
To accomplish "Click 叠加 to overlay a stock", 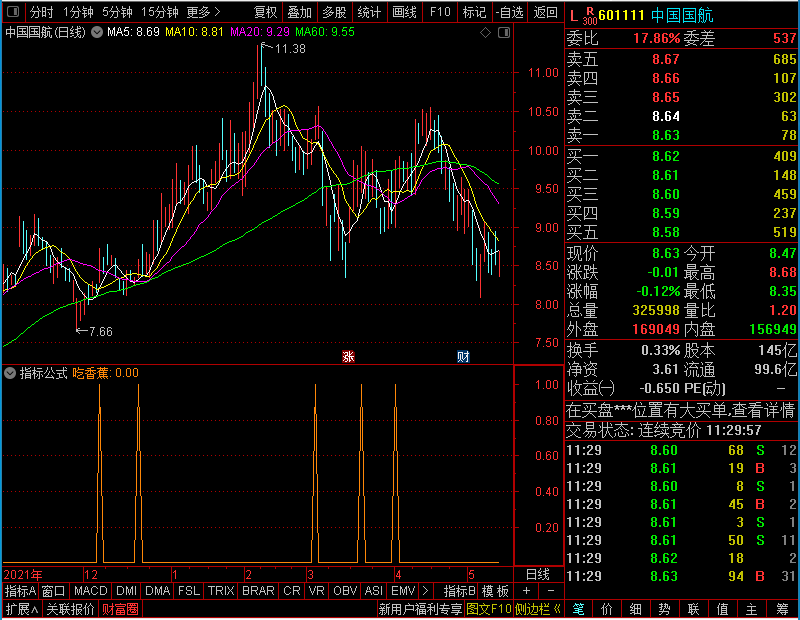I will (299, 12).
